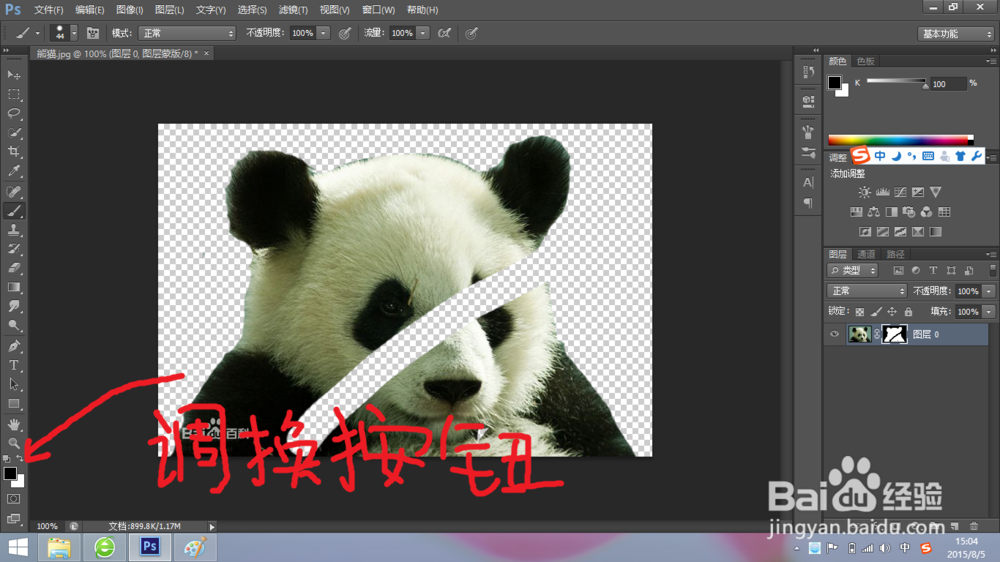Hide layer 图层 0 visibility eye
Image resolution: width=1000 pixels, height=562 pixels.
[x=834, y=334]
